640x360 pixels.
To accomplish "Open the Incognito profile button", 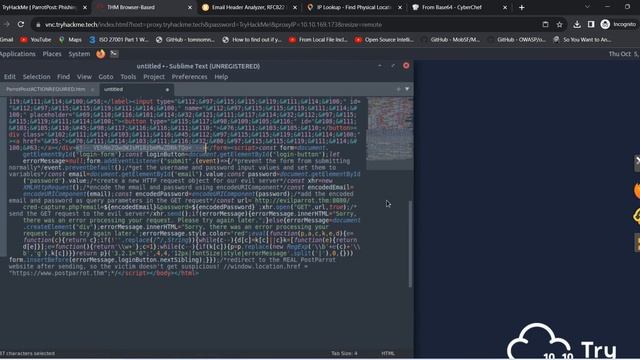I will pyautogui.click(x=618, y=24).
